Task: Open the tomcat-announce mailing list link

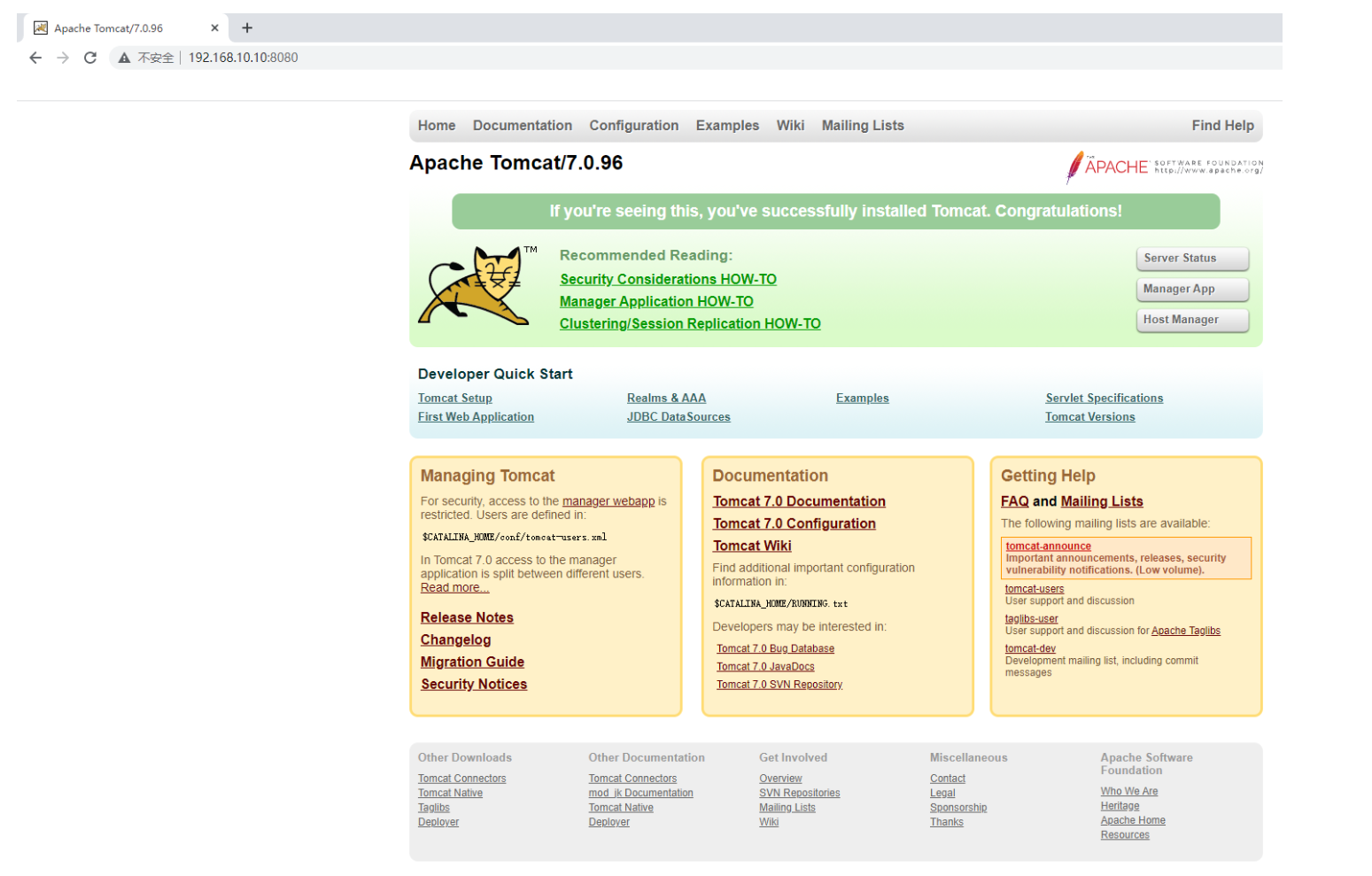Action: pos(1048,547)
